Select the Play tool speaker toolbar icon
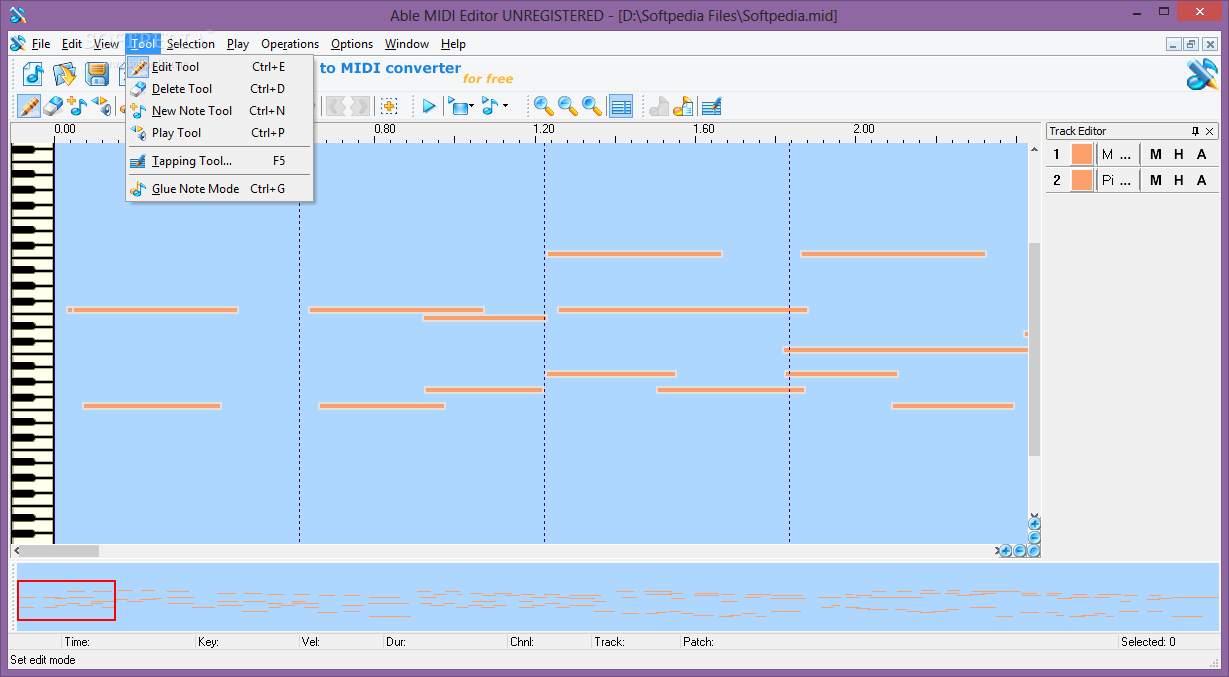1229x677 pixels. point(101,106)
